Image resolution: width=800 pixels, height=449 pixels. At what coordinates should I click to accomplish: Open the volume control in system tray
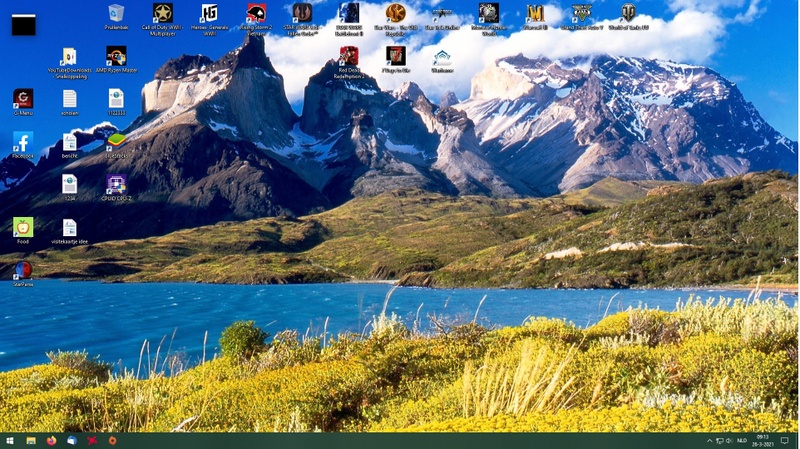[729, 441]
